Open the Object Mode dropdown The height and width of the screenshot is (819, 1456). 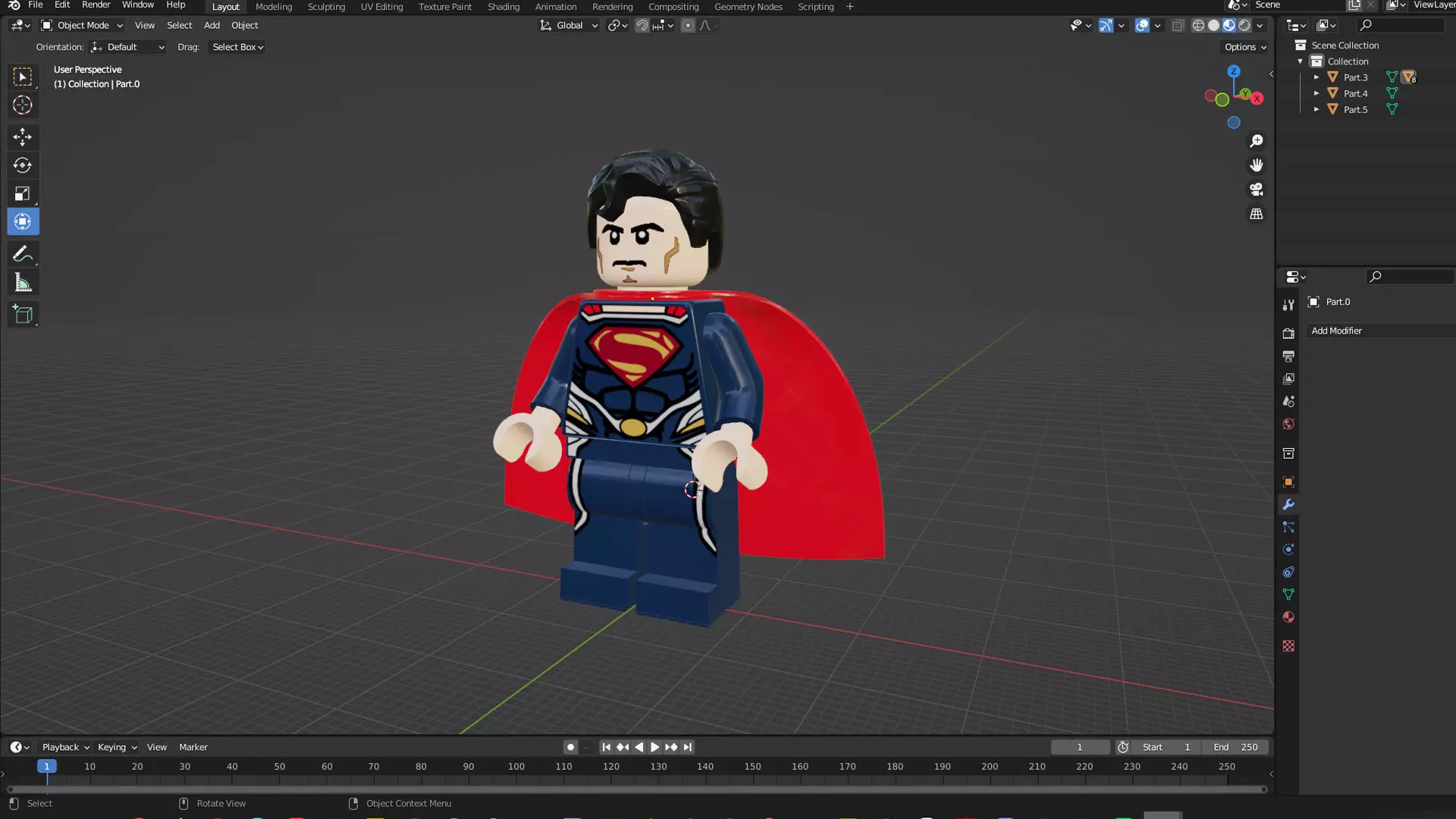pos(82,26)
